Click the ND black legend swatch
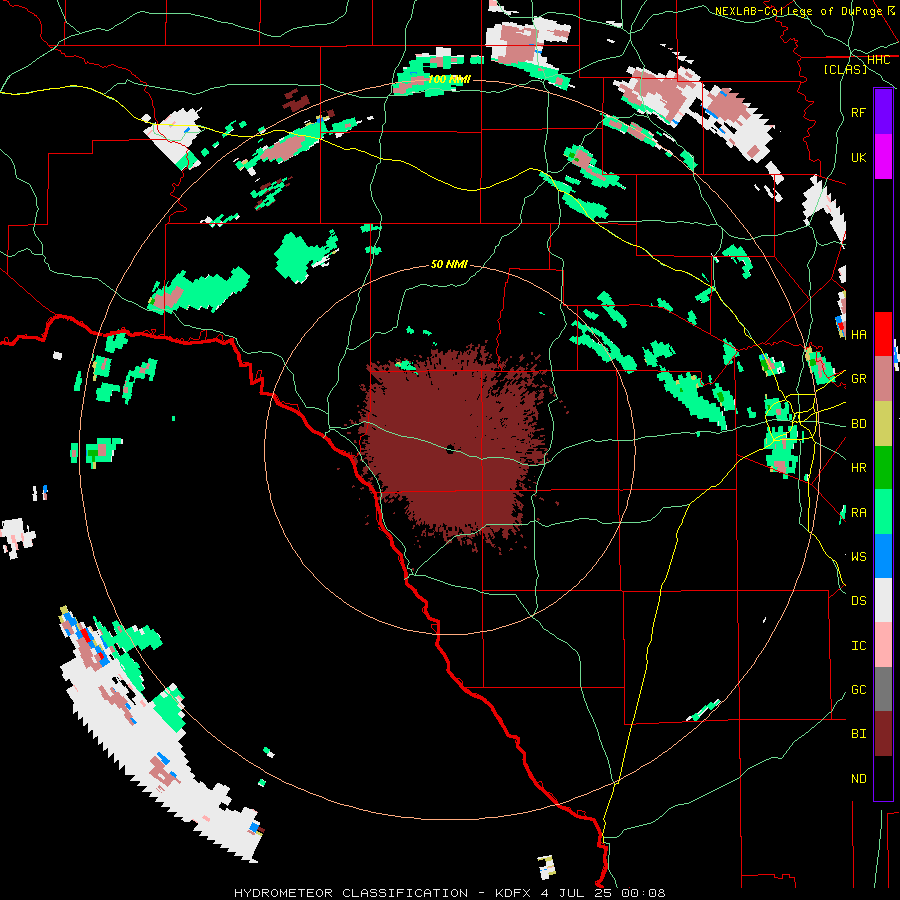This screenshot has width=900, height=900. (883, 778)
